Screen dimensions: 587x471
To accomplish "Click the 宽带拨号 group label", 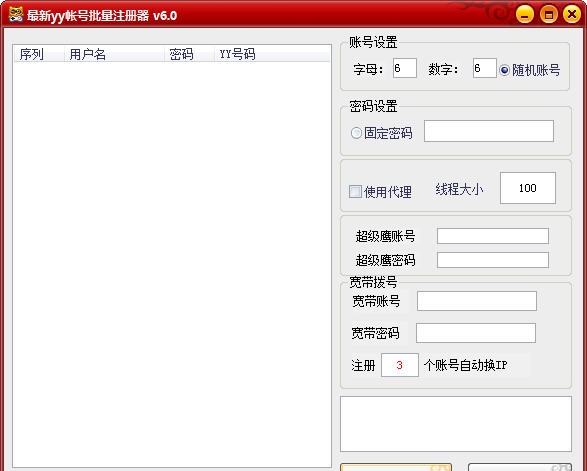I will click(373, 282).
